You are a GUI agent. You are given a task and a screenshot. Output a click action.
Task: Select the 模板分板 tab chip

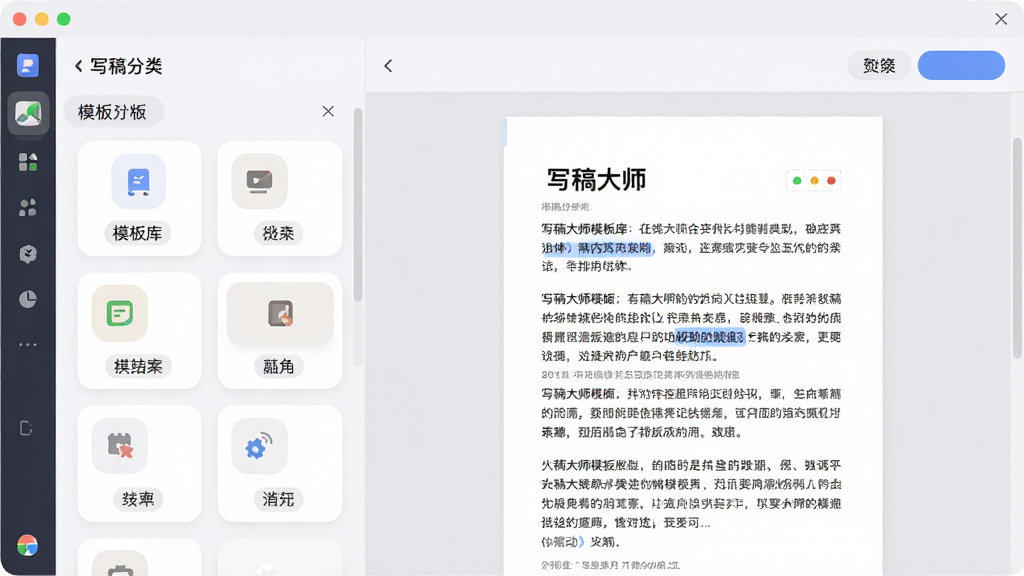click(112, 112)
